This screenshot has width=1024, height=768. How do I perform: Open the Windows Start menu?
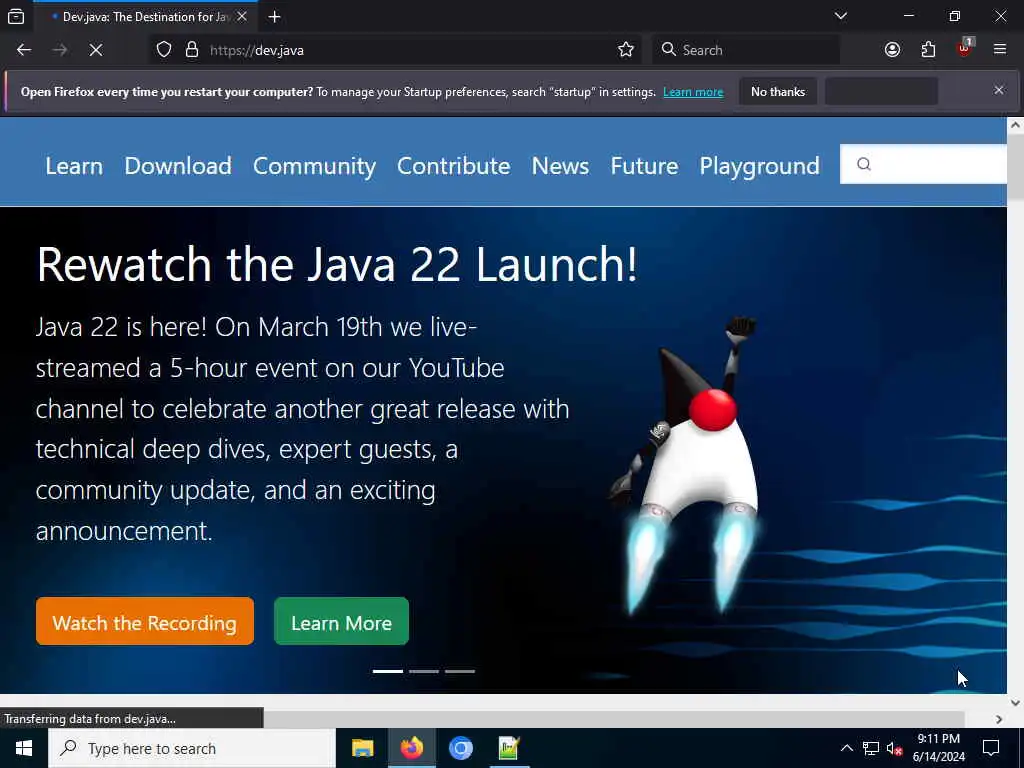pyautogui.click(x=24, y=748)
